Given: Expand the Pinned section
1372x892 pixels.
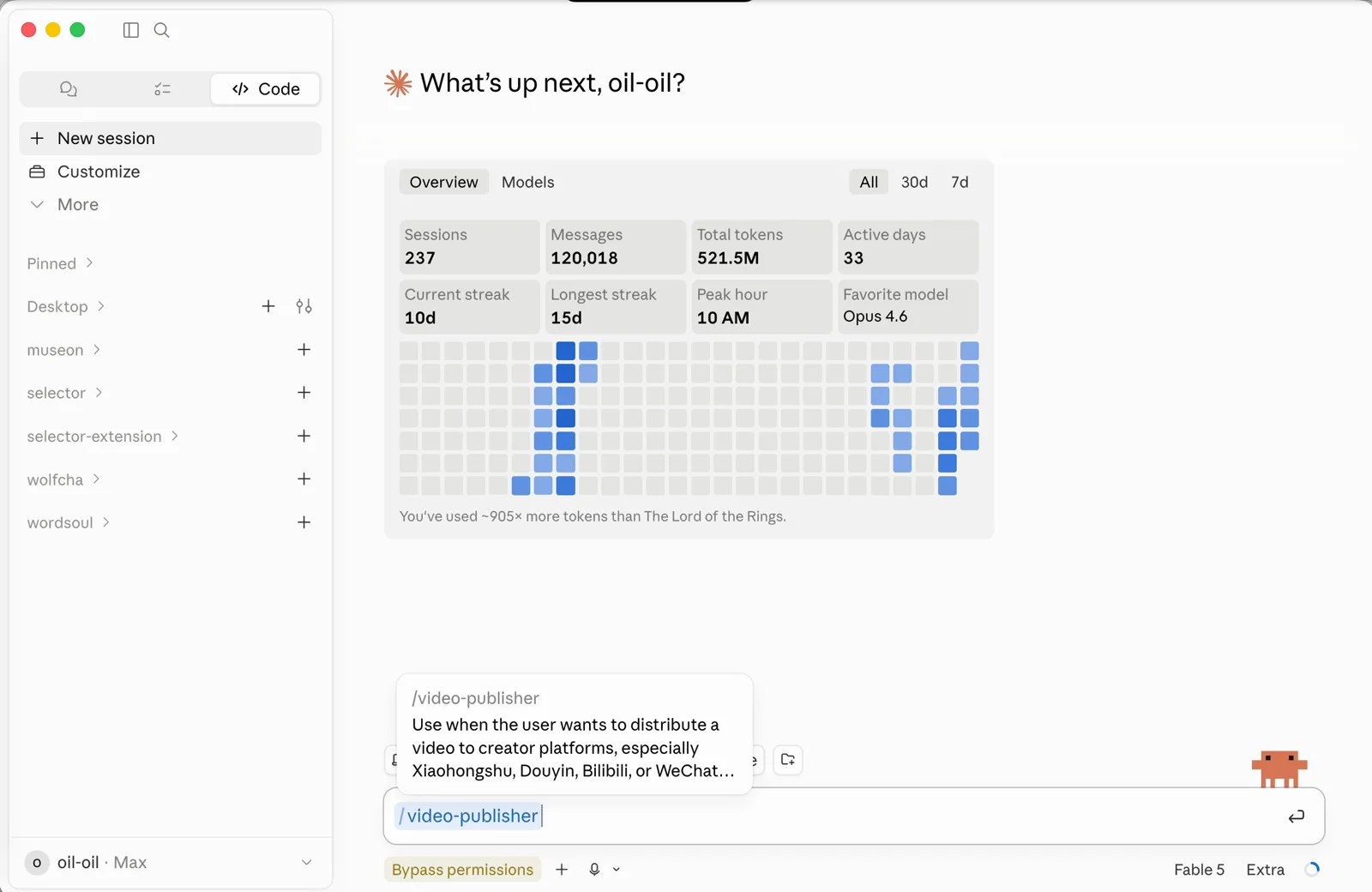Looking at the screenshot, I should [60, 264].
